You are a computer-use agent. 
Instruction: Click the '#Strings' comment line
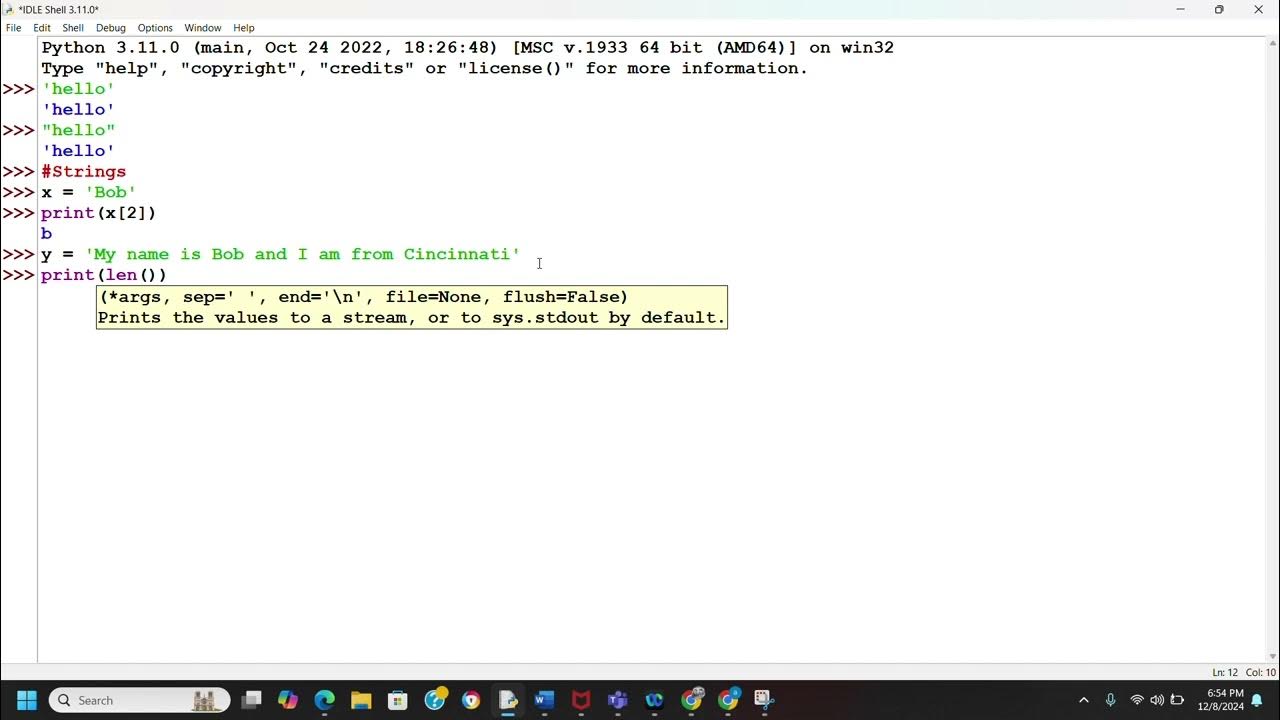[x=83, y=171]
